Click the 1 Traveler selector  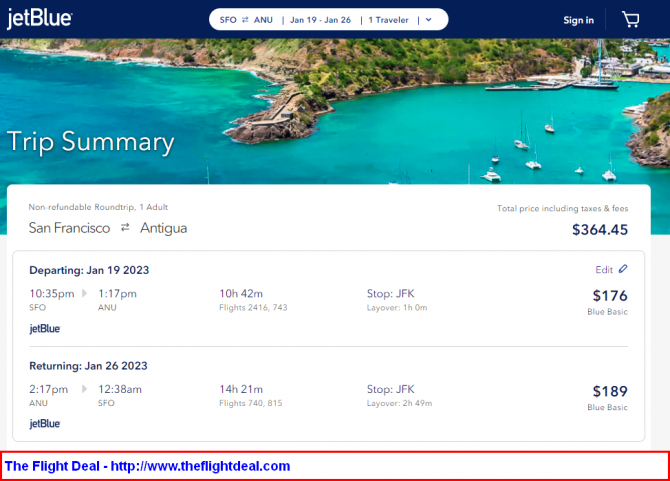coord(388,20)
